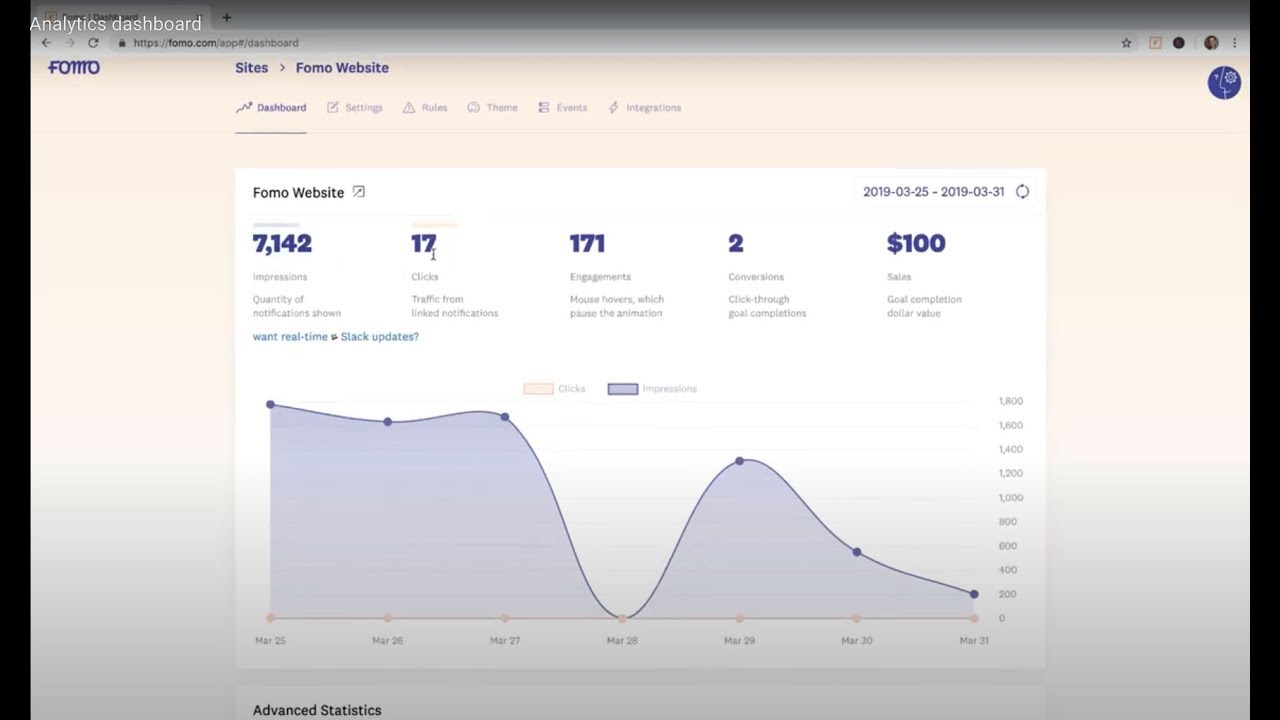Click the 7,142 impressions value

point(282,243)
